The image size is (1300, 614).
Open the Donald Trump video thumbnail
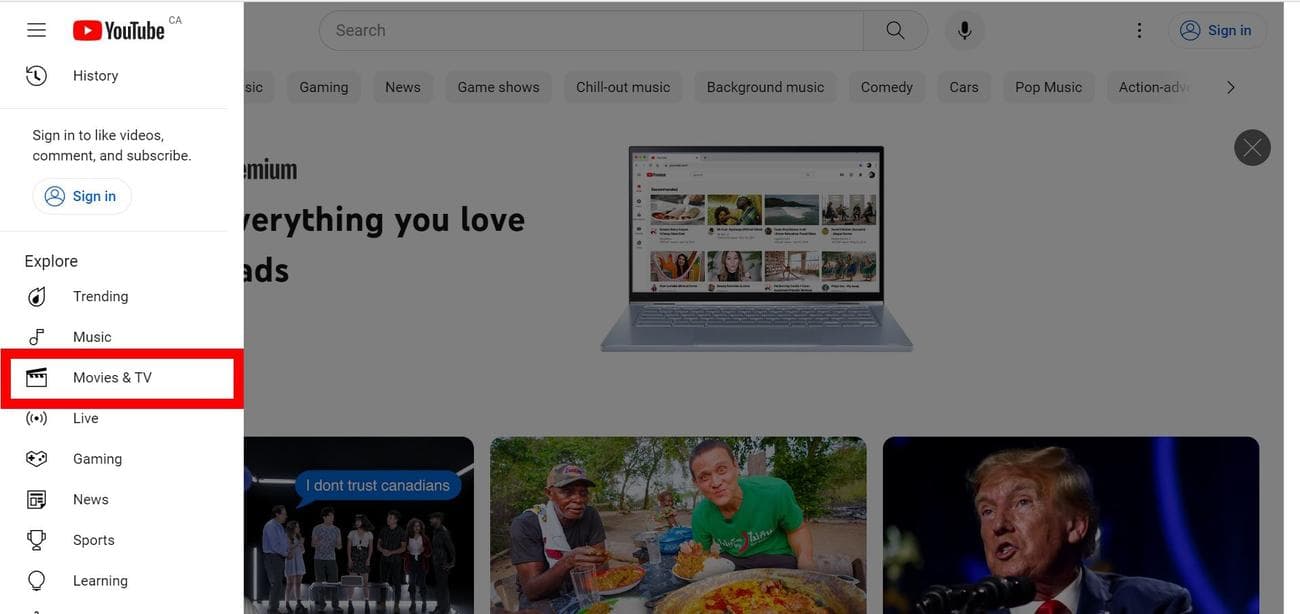tap(1070, 524)
